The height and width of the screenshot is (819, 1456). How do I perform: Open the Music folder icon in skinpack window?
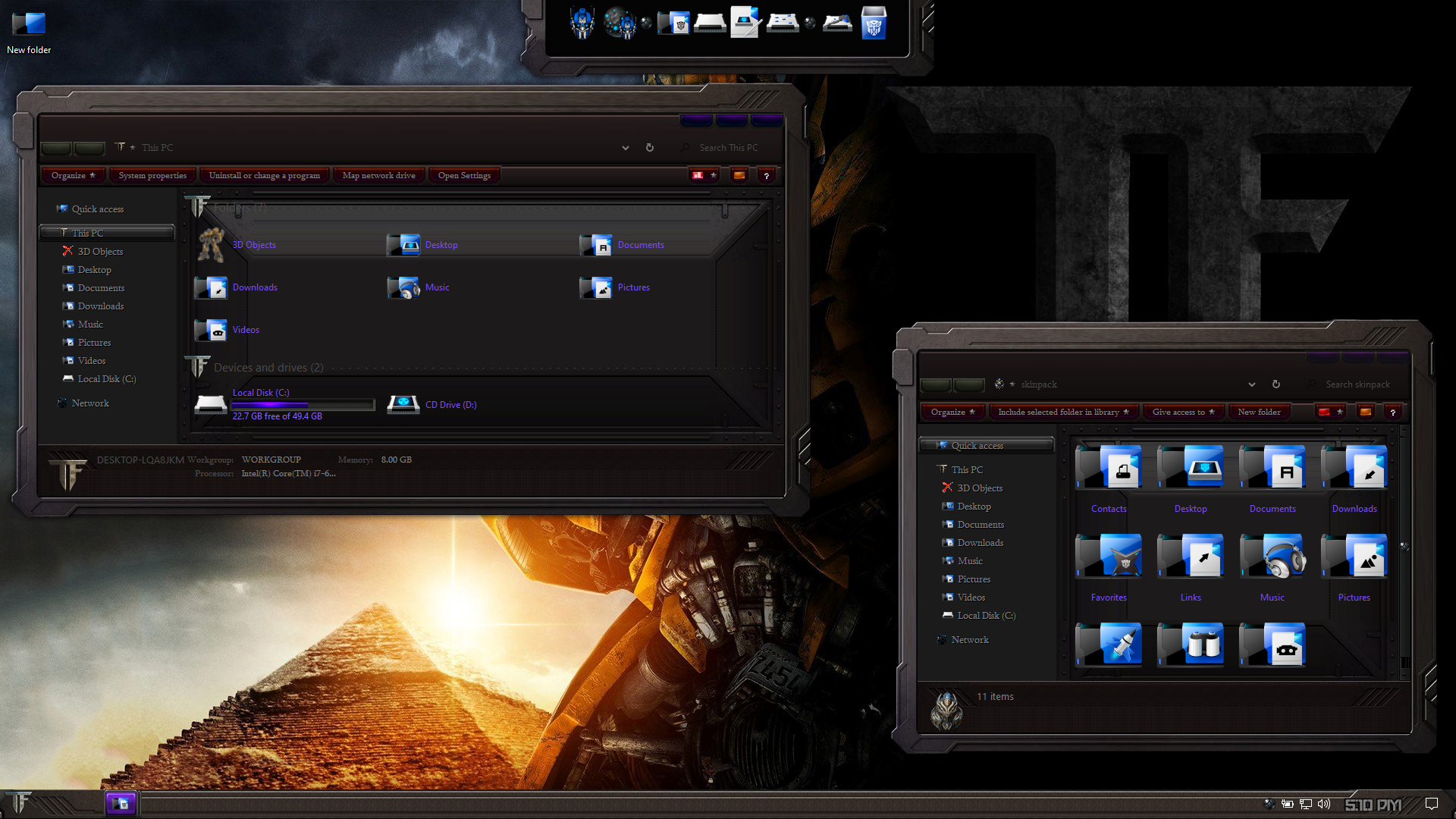(x=1272, y=558)
